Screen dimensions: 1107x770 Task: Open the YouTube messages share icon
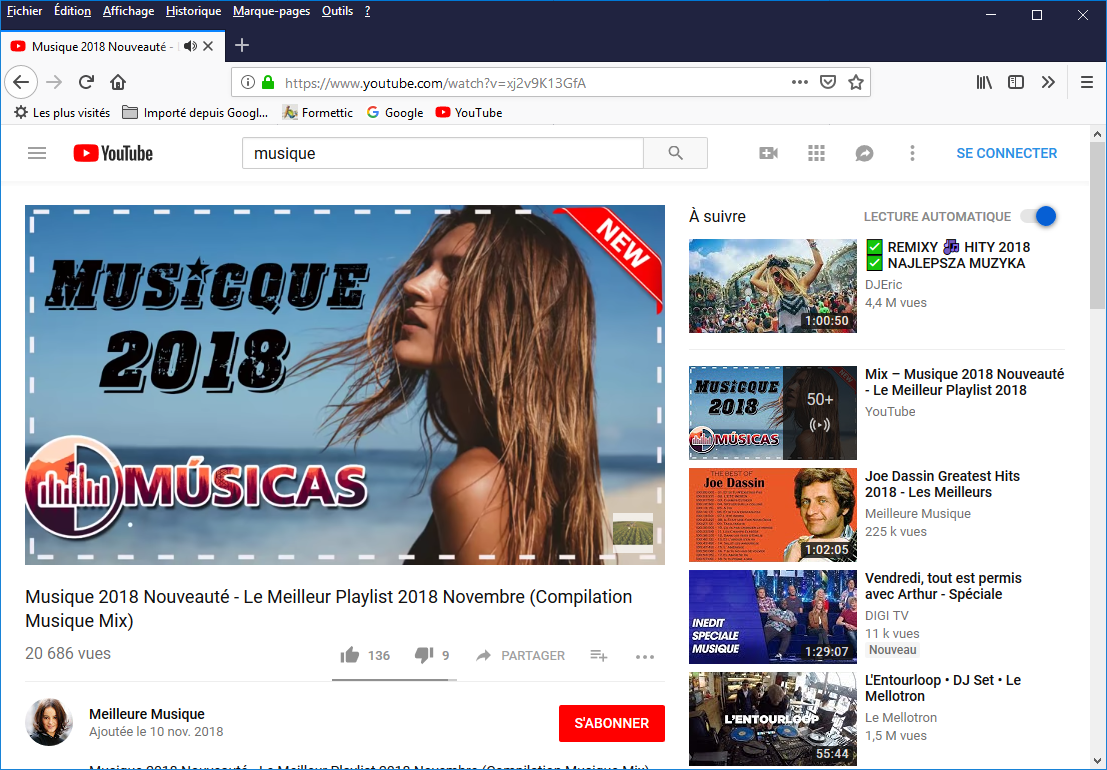coord(864,153)
